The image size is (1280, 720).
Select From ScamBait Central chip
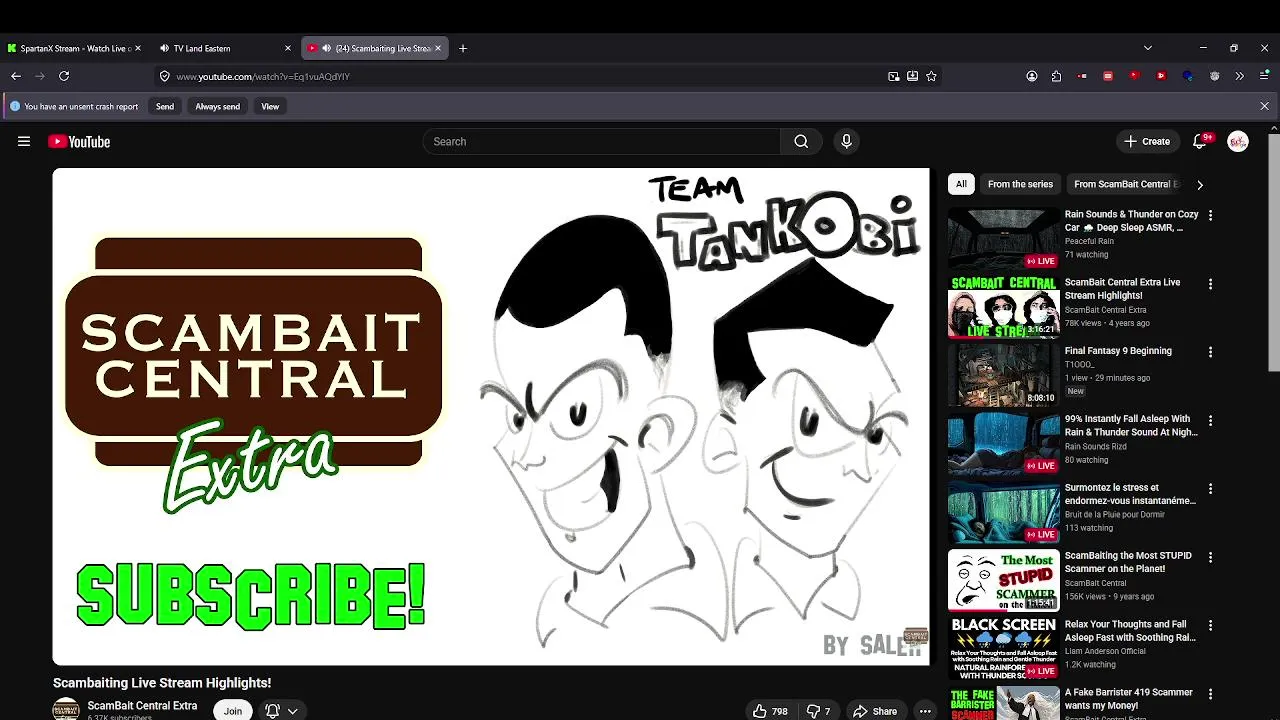(x=1127, y=184)
